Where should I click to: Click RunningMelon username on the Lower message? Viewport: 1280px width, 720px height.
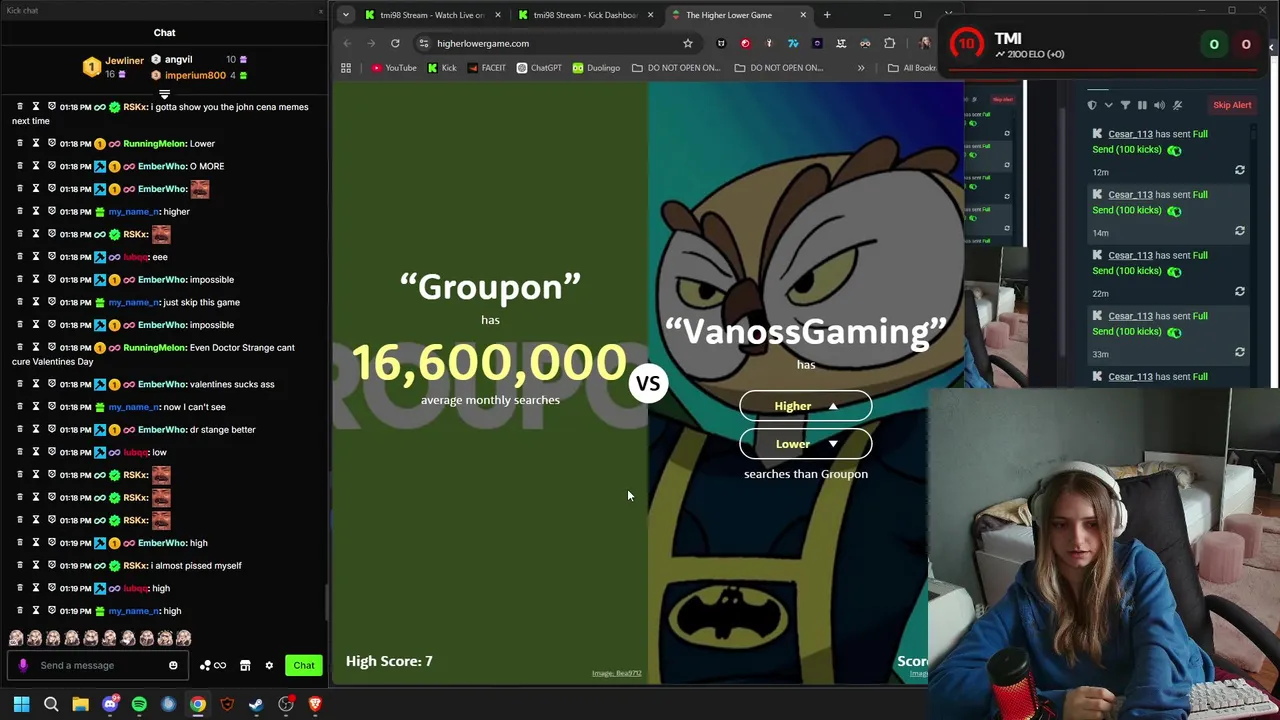pos(156,144)
